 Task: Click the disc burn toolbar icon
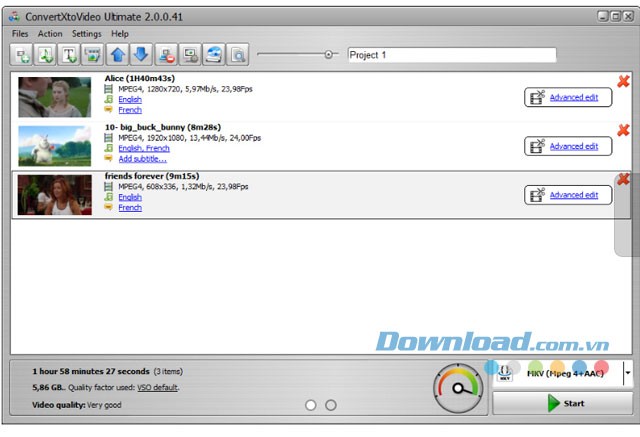pyautogui.click(x=213, y=55)
